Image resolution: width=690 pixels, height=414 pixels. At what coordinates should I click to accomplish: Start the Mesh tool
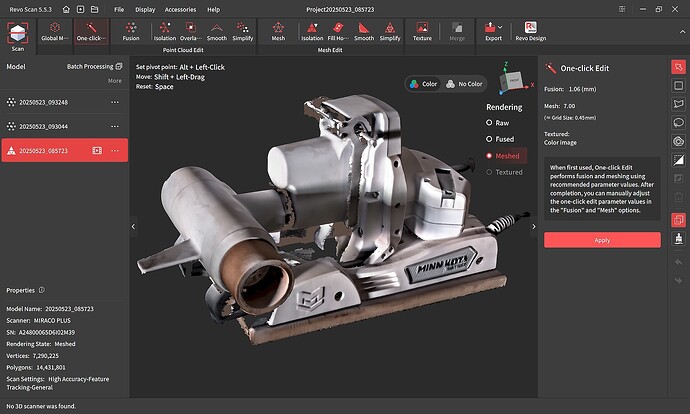[278, 32]
